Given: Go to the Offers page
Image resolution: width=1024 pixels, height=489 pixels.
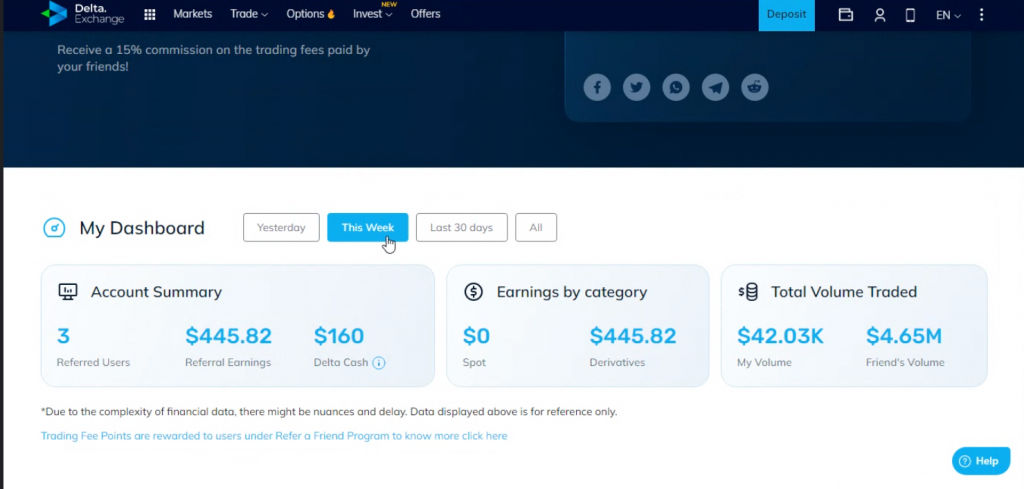Looking at the screenshot, I should coord(425,14).
